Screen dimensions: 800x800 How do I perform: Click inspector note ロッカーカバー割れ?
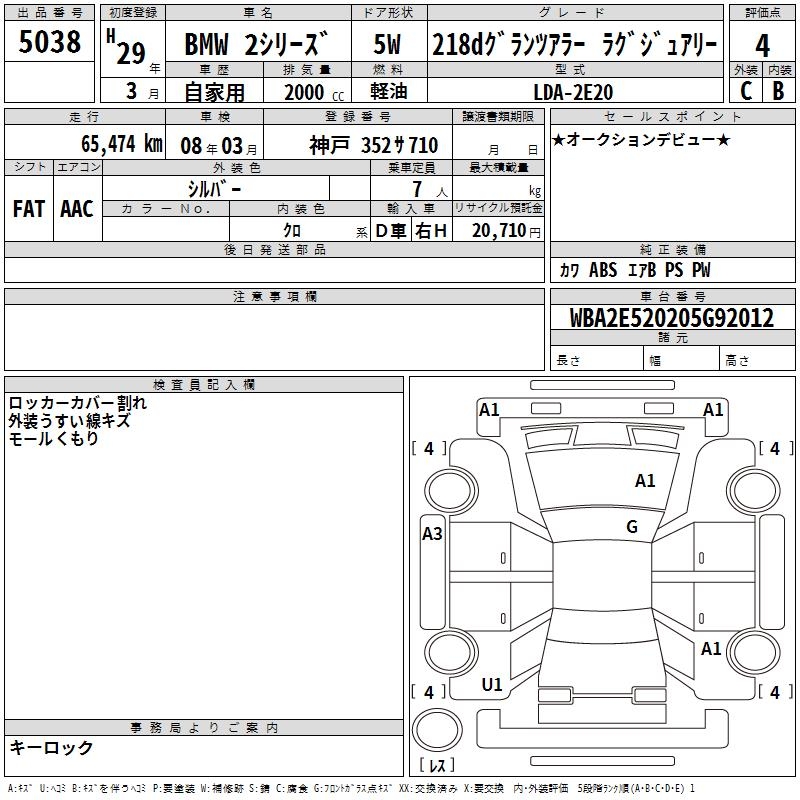click(78, 403)
